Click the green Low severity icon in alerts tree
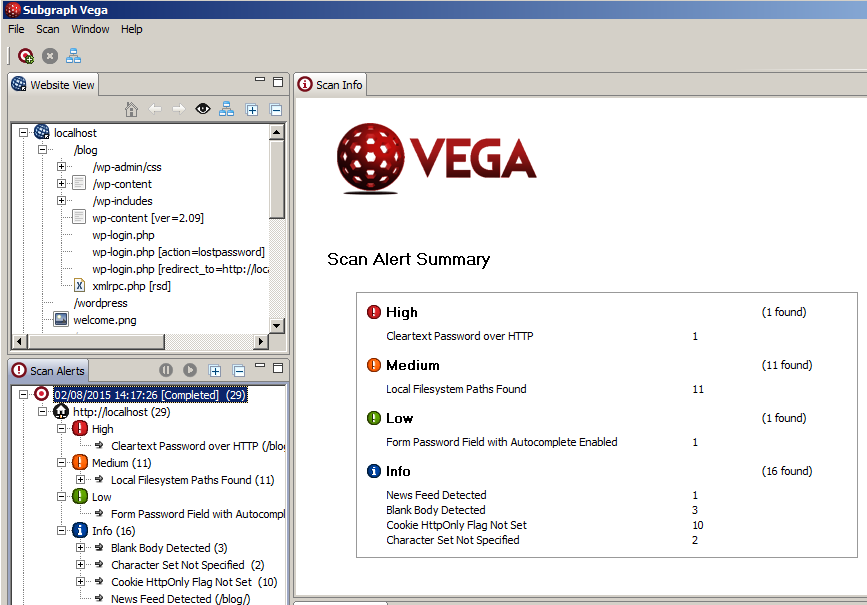867x605 pixels. coord(80,496)
